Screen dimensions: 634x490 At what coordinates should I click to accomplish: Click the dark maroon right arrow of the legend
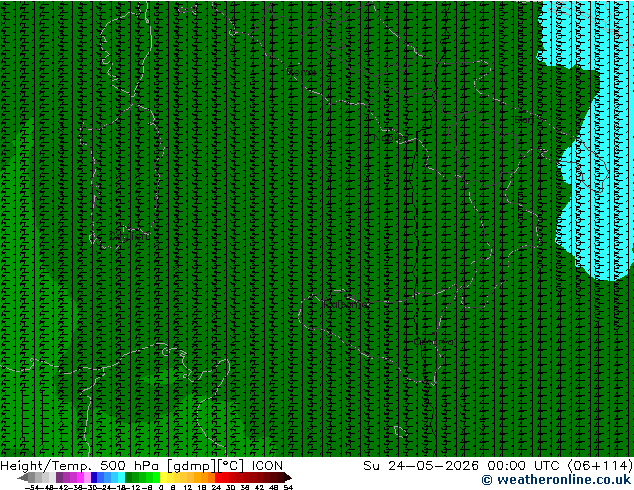click(x=287, y=477)
